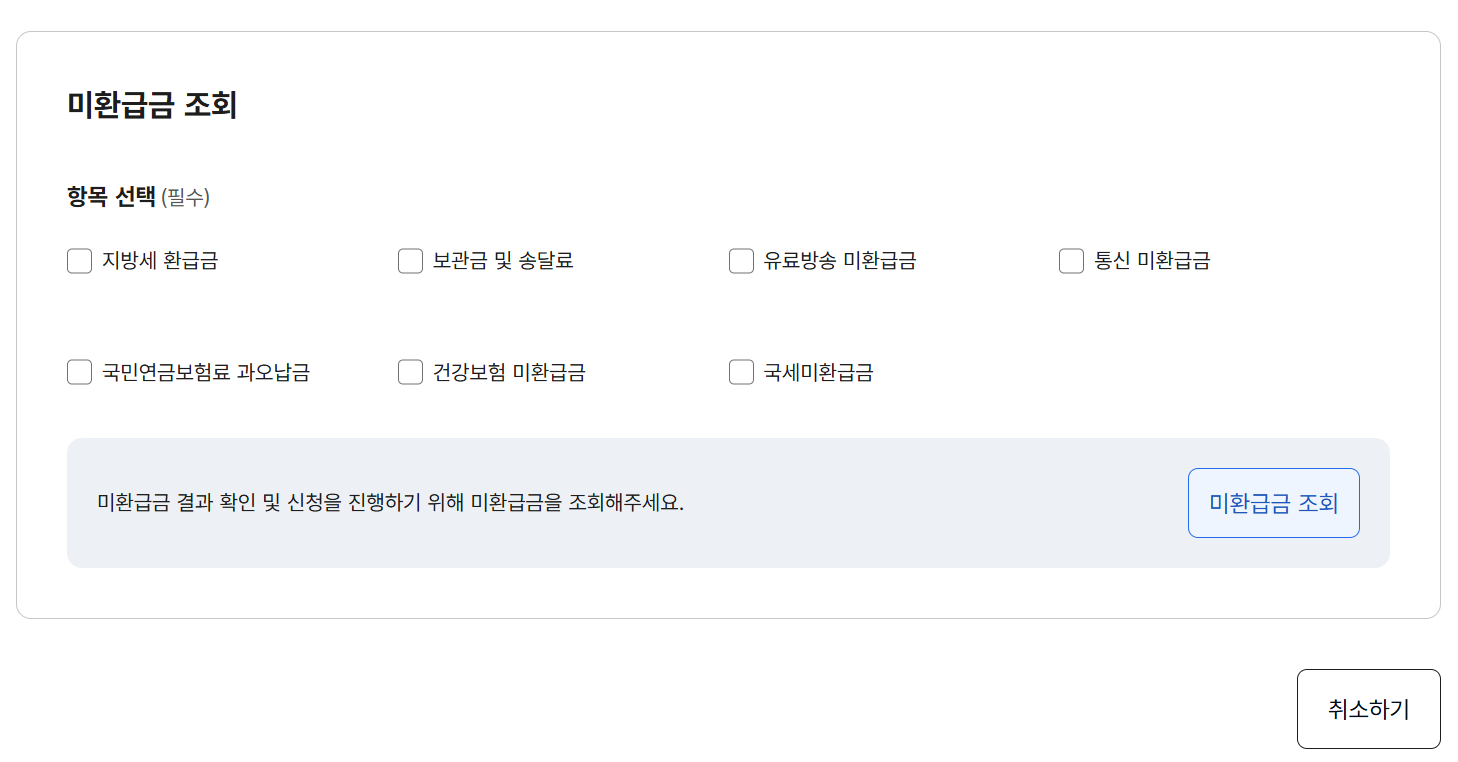The width and height of the screenshot is (1458, 762).
Task: Click the 보관금 및 송달료 label text
Action: click(x=503, y=261)
